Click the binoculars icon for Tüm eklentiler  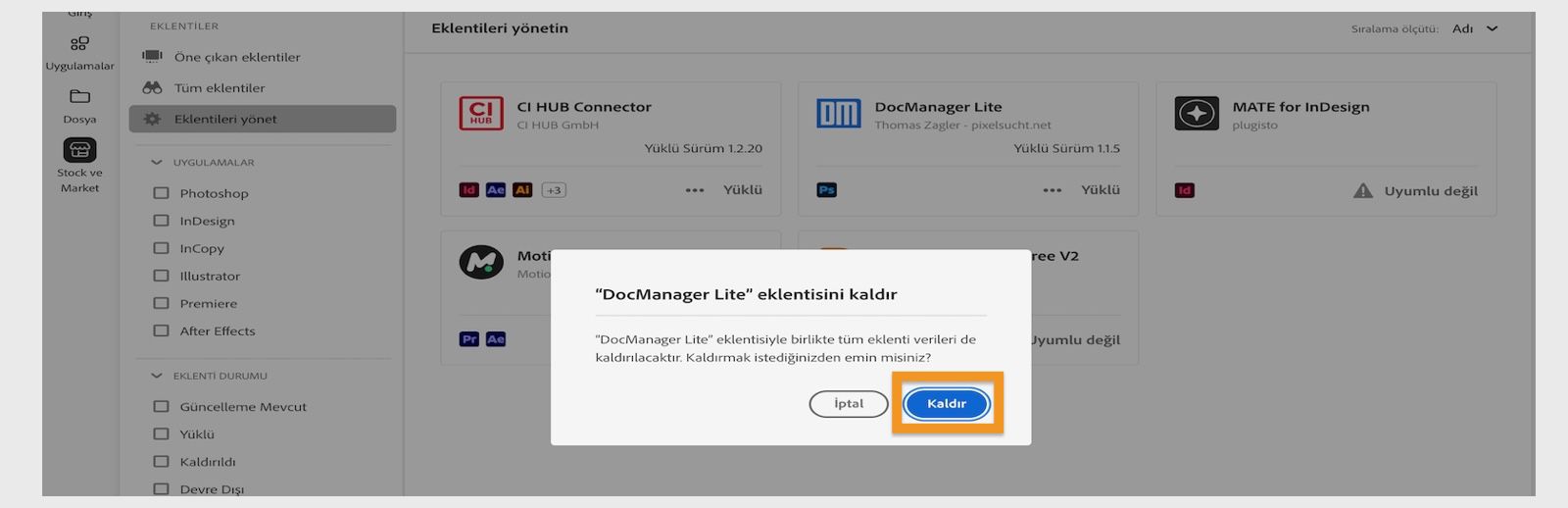pos(152,87)
